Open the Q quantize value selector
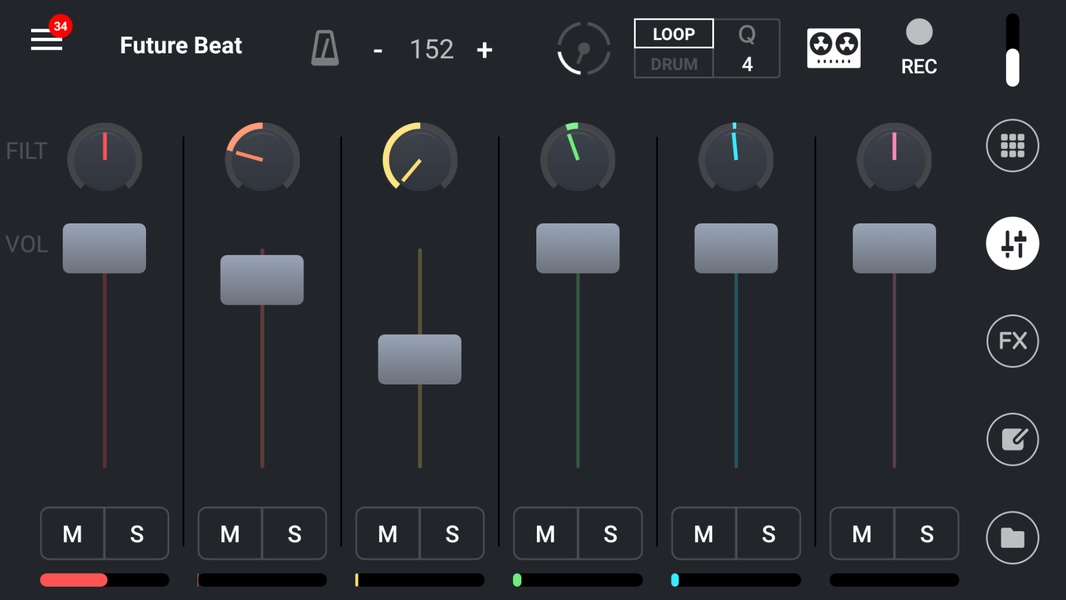Viewport: 1066px width, 600px height. [x=747, y=49]
